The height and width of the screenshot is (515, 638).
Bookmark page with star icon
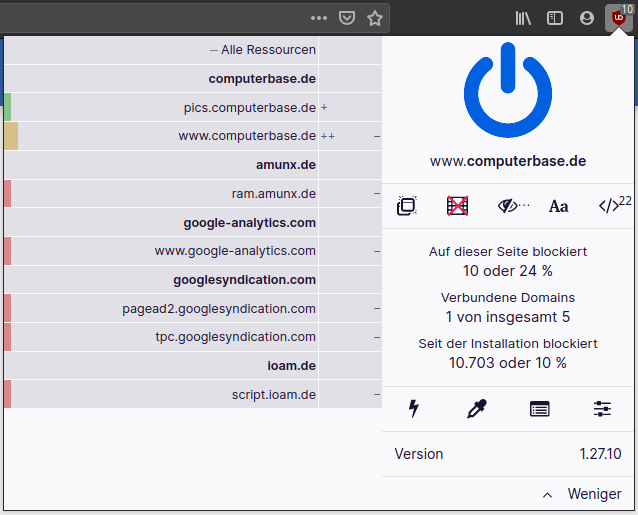(x=375, y=18)
